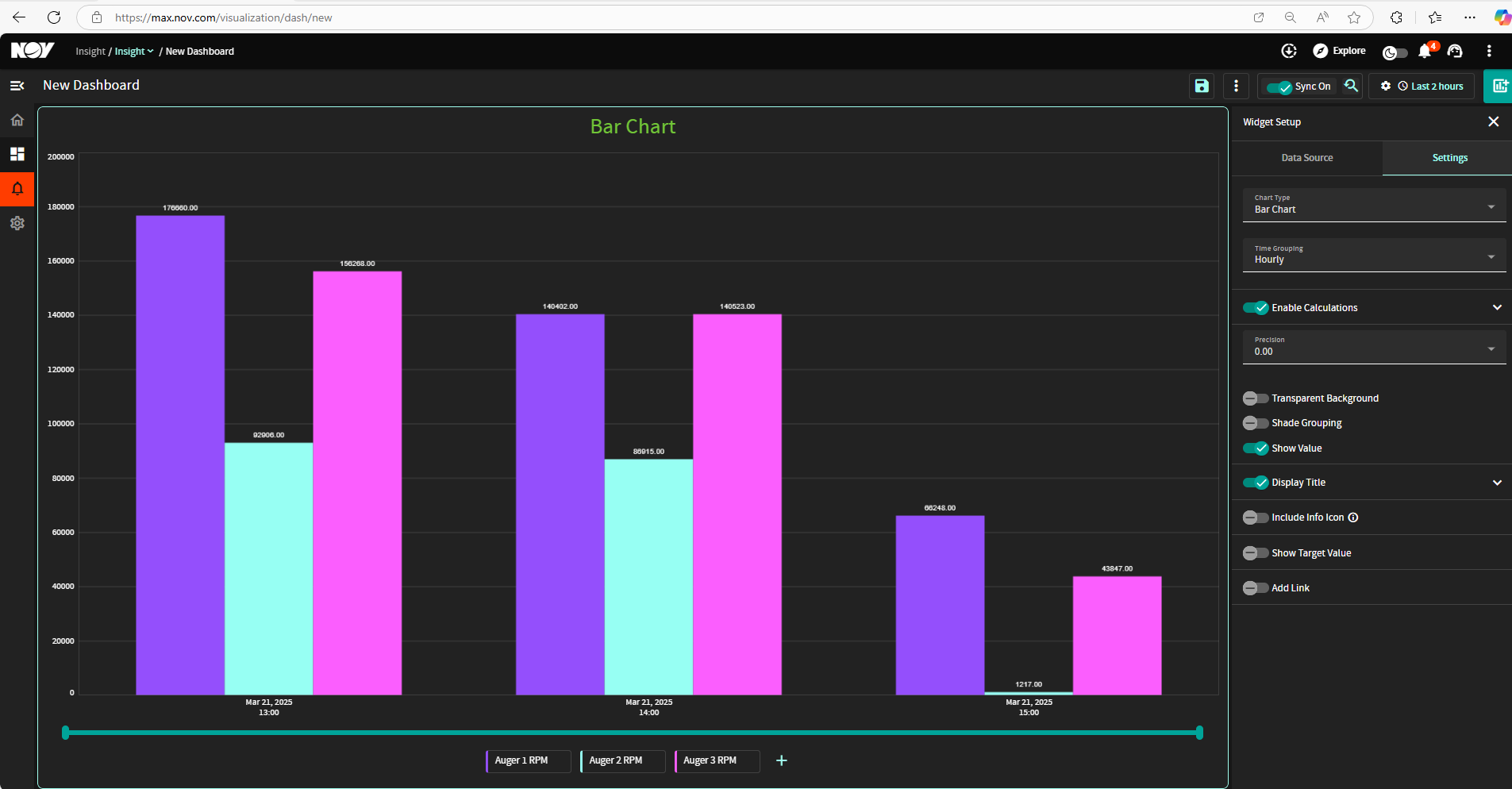Collapse the sidebar with the hamburger icon
Screen dimensions: 1512x789
point(17,86)
